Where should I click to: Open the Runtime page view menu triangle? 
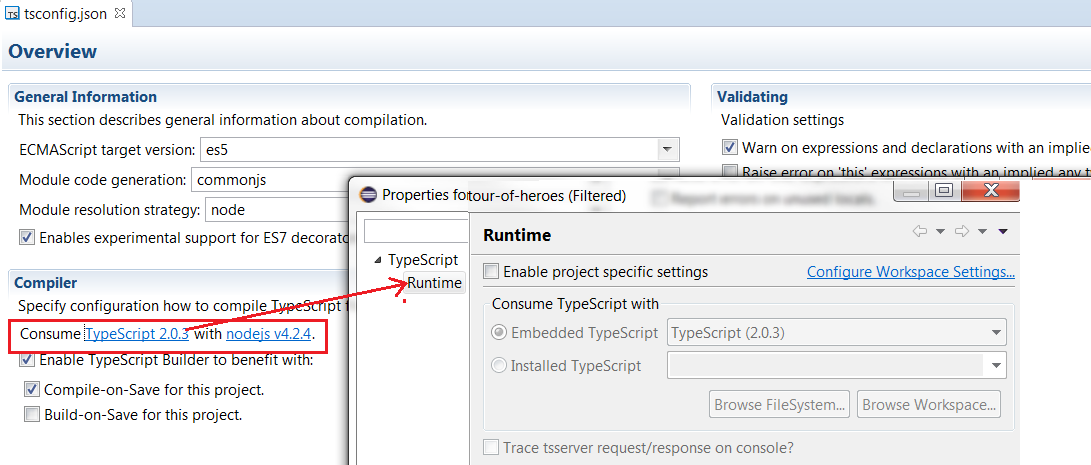coord(1003,232)
